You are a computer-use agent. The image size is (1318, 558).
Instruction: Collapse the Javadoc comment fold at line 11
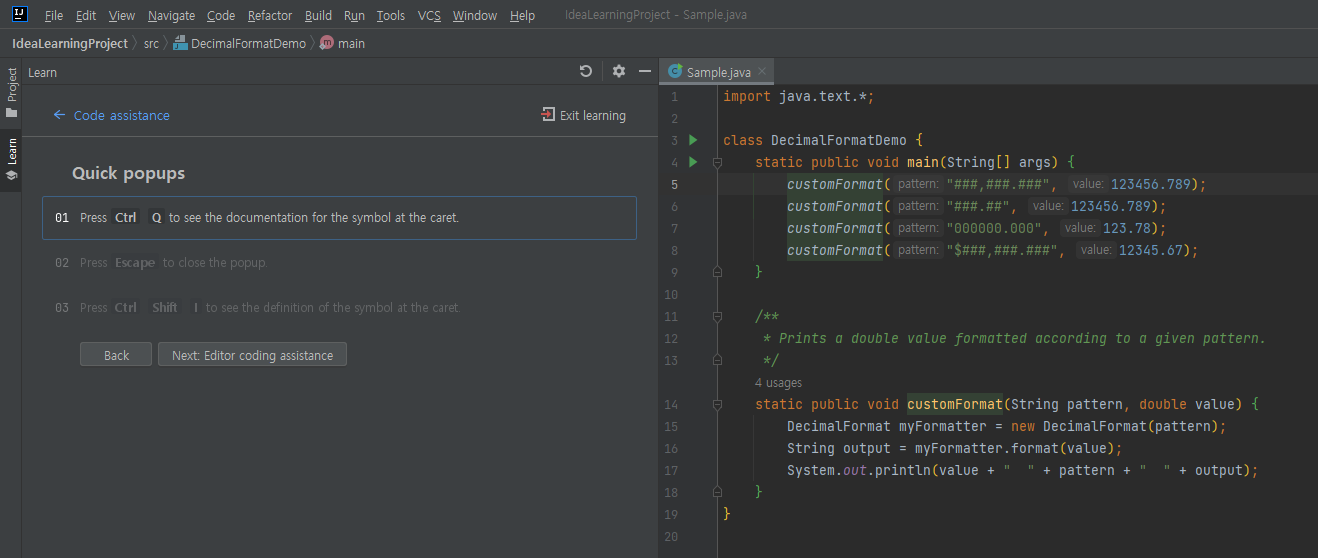click(717, 316)
